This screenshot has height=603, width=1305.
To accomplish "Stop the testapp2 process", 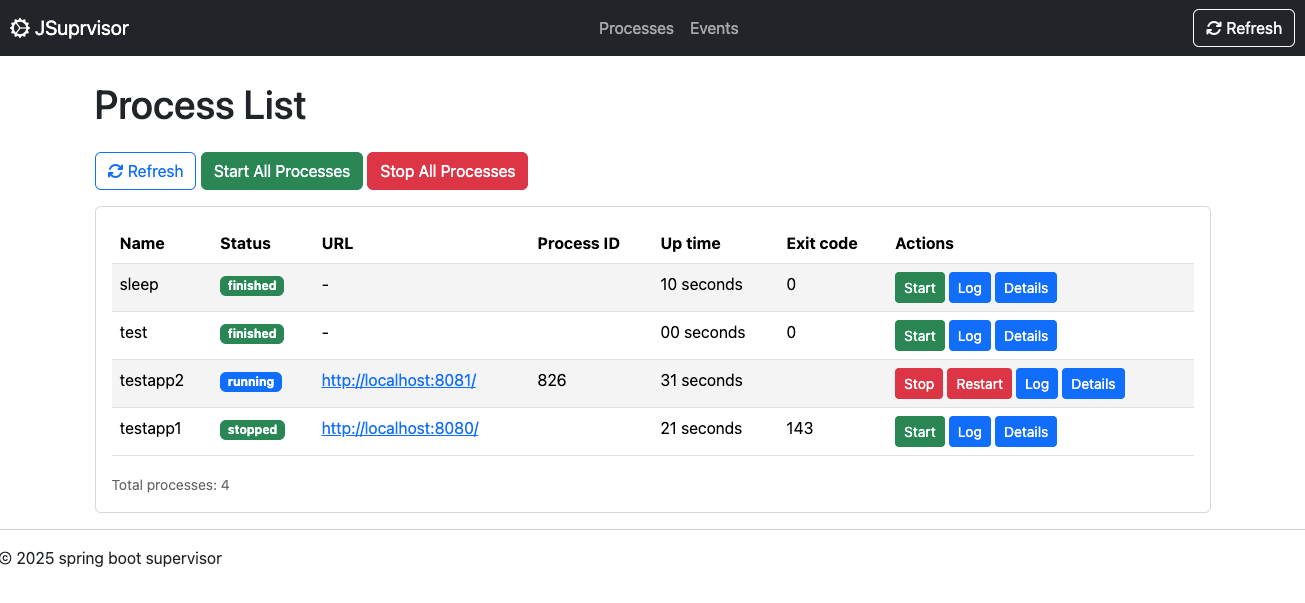I will [918, 383].
